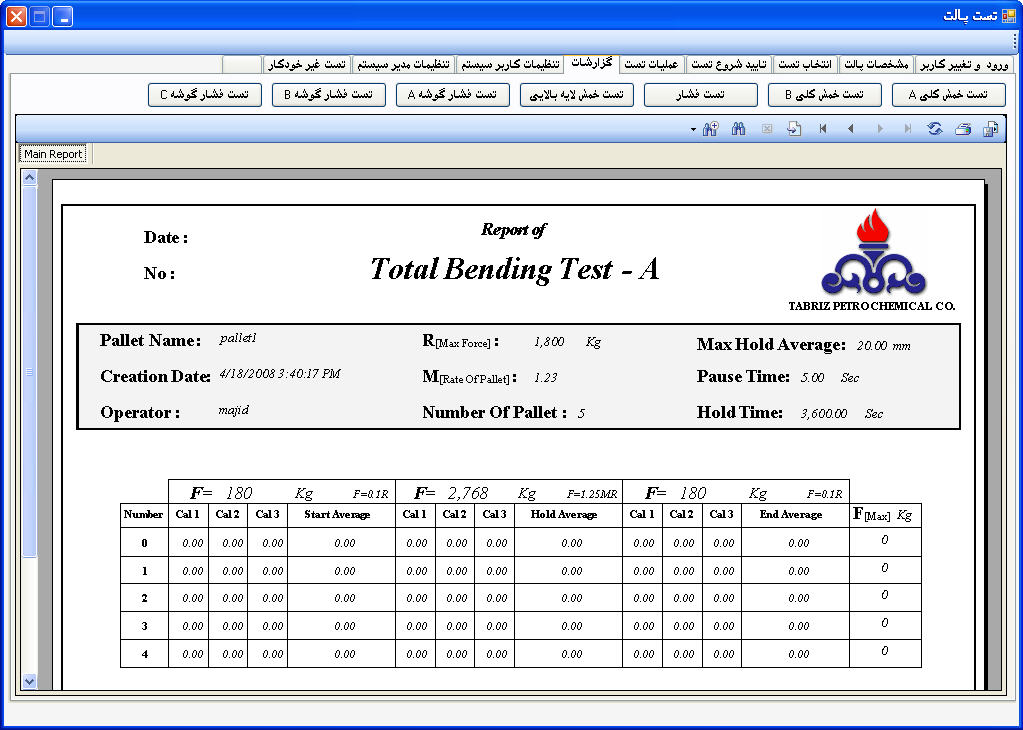The image size is (1023, 730).
Task: Select the Main Report tab
Action: click(53, 154)
